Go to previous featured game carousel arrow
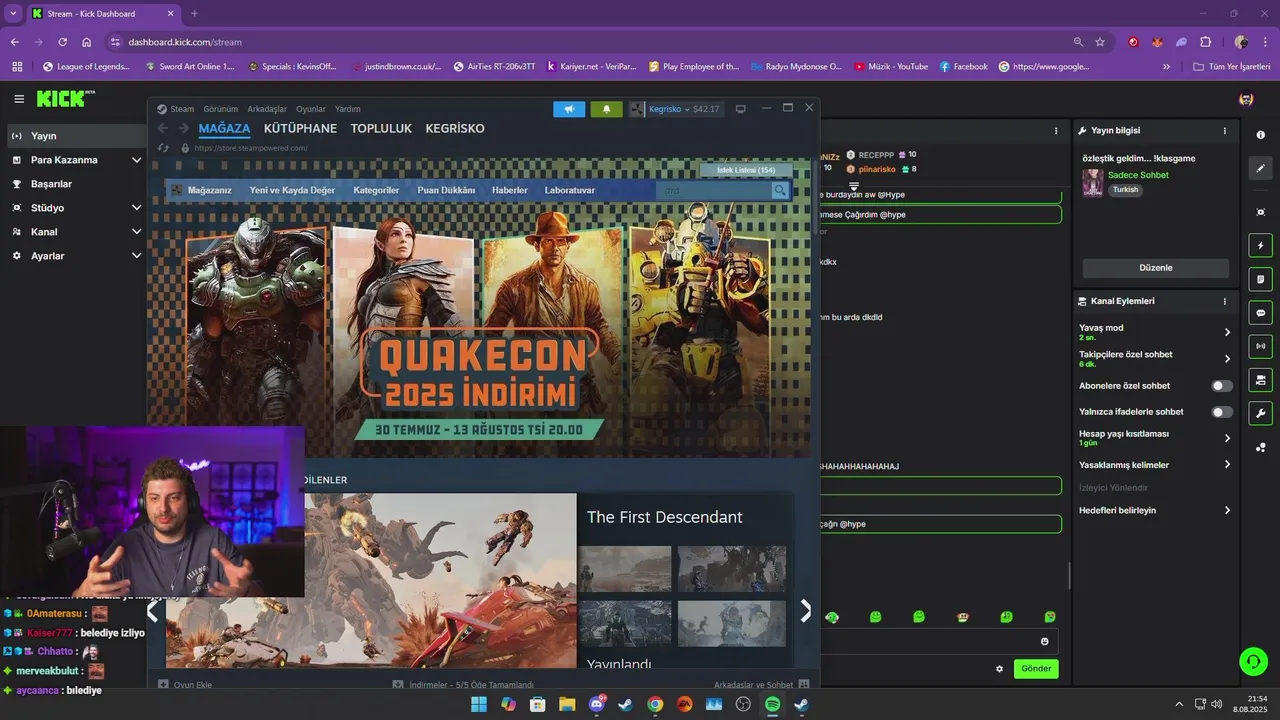Viewport: 1280px width, 720px height. pyautogui.click(x=153, y=611)
